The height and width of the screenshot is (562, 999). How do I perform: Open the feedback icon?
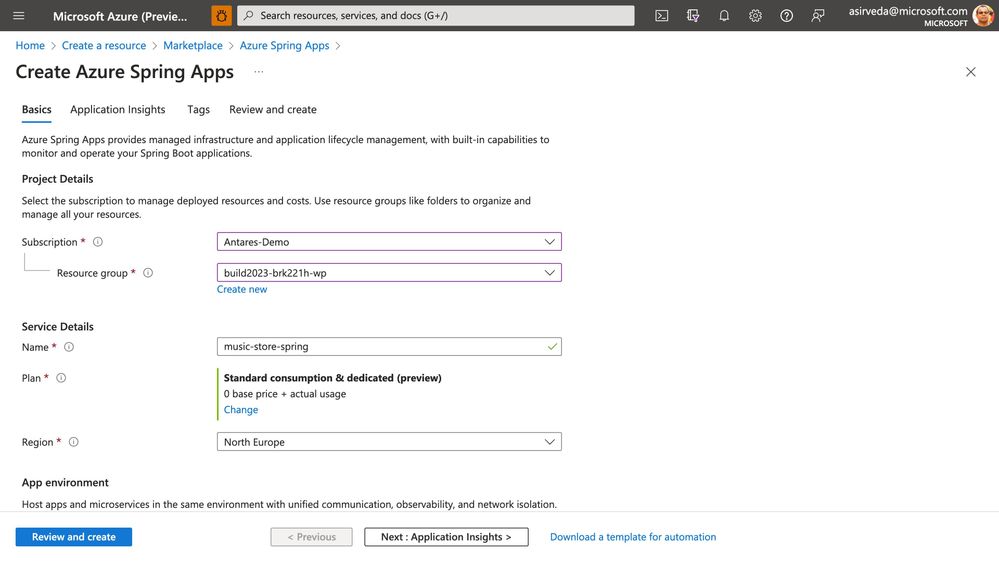click(x=817, y=16)
